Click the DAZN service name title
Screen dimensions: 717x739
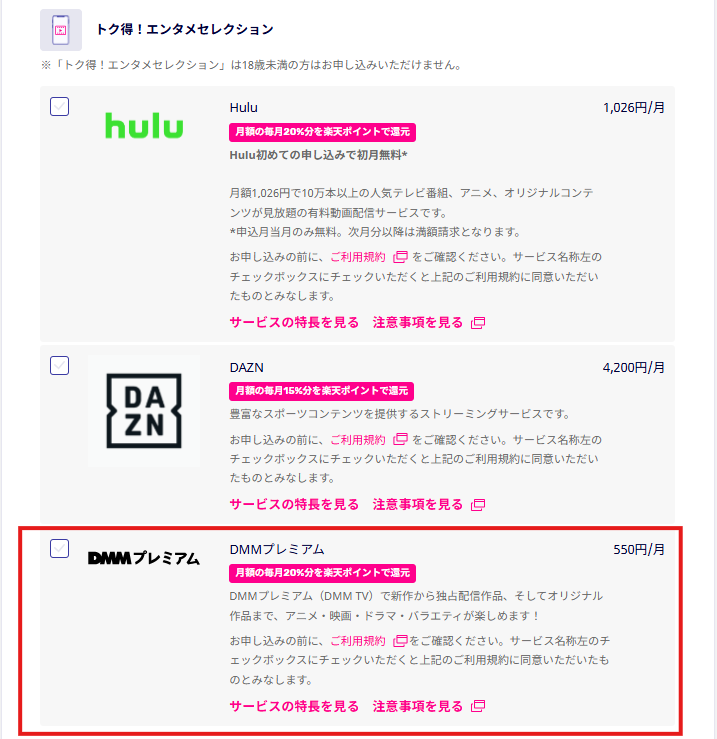click(247, 368)
